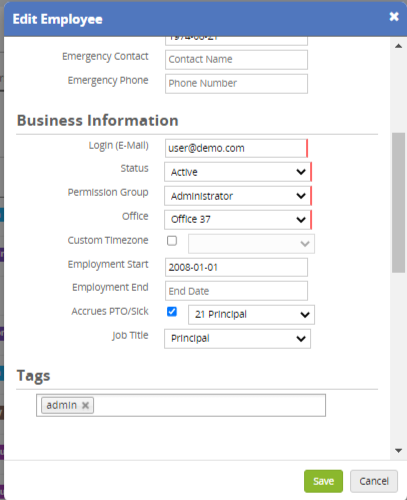The height and width of the screenshot is (500, 407).
Task: Expand the Office 37 dropdown
Action: [238, 220]
